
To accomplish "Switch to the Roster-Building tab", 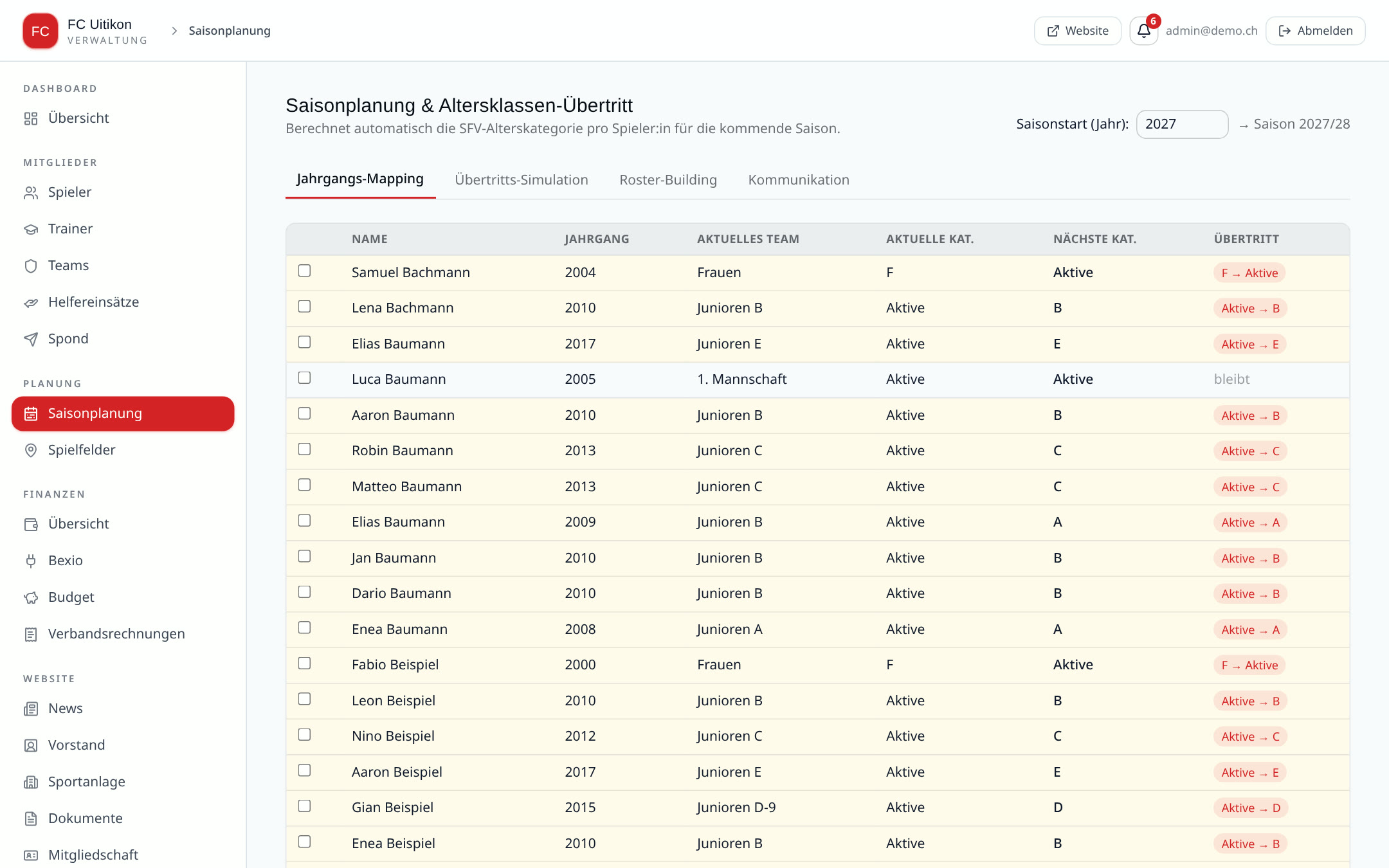I will (668, 180).
